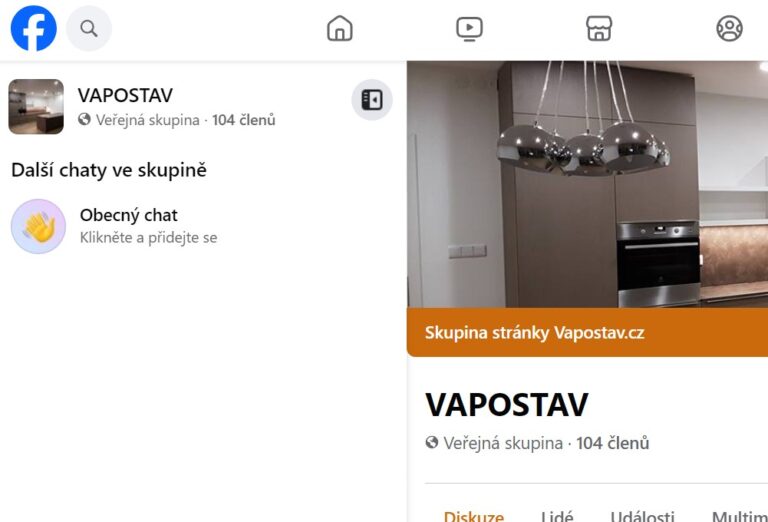Click the waving hand chat avatar
This screenshot has width=768, height=522.
pos(38,226)
